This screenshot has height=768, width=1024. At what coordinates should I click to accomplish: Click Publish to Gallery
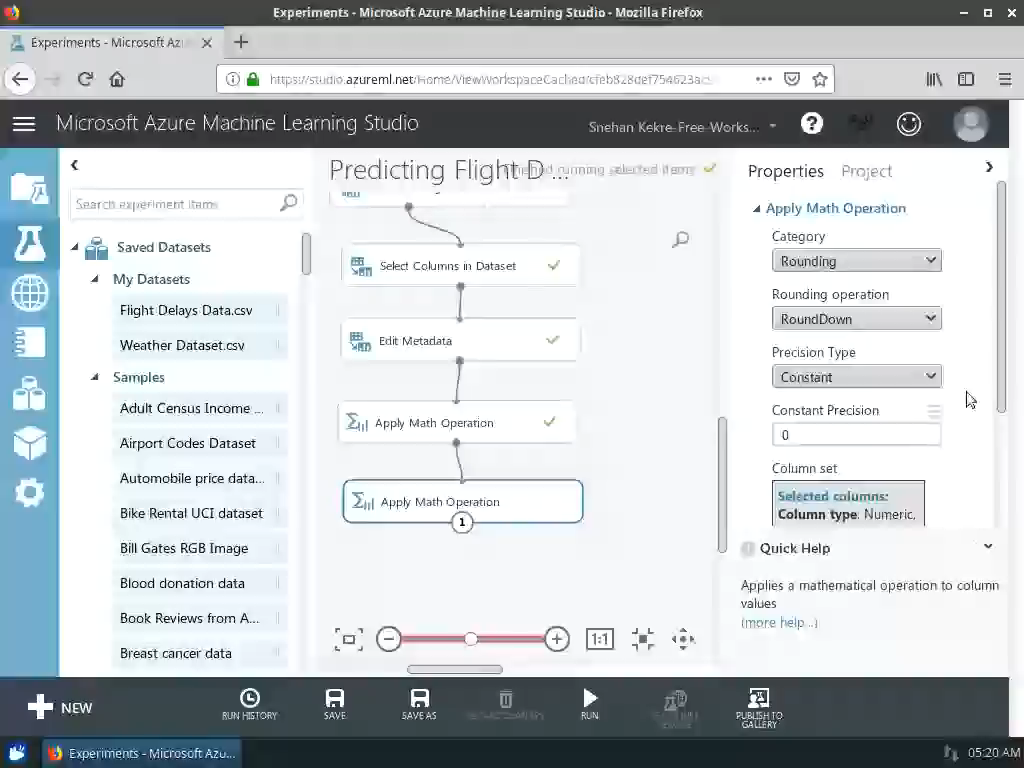759,708
